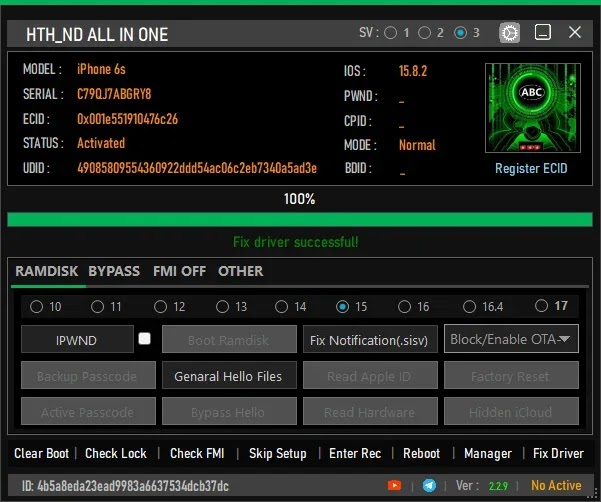Close the HTH_ND ALL IN ONE window
Image resolution: width=601 pixels, height=502 pixels.
pyautogui.click(x=575, y=32)
